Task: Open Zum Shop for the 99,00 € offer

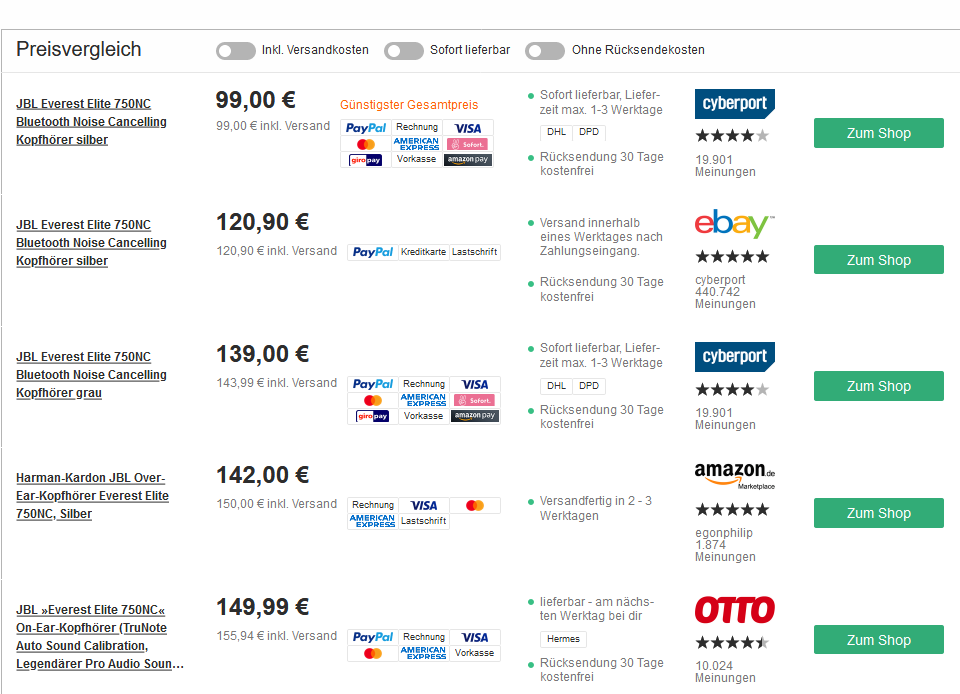Action: [878, 133]
